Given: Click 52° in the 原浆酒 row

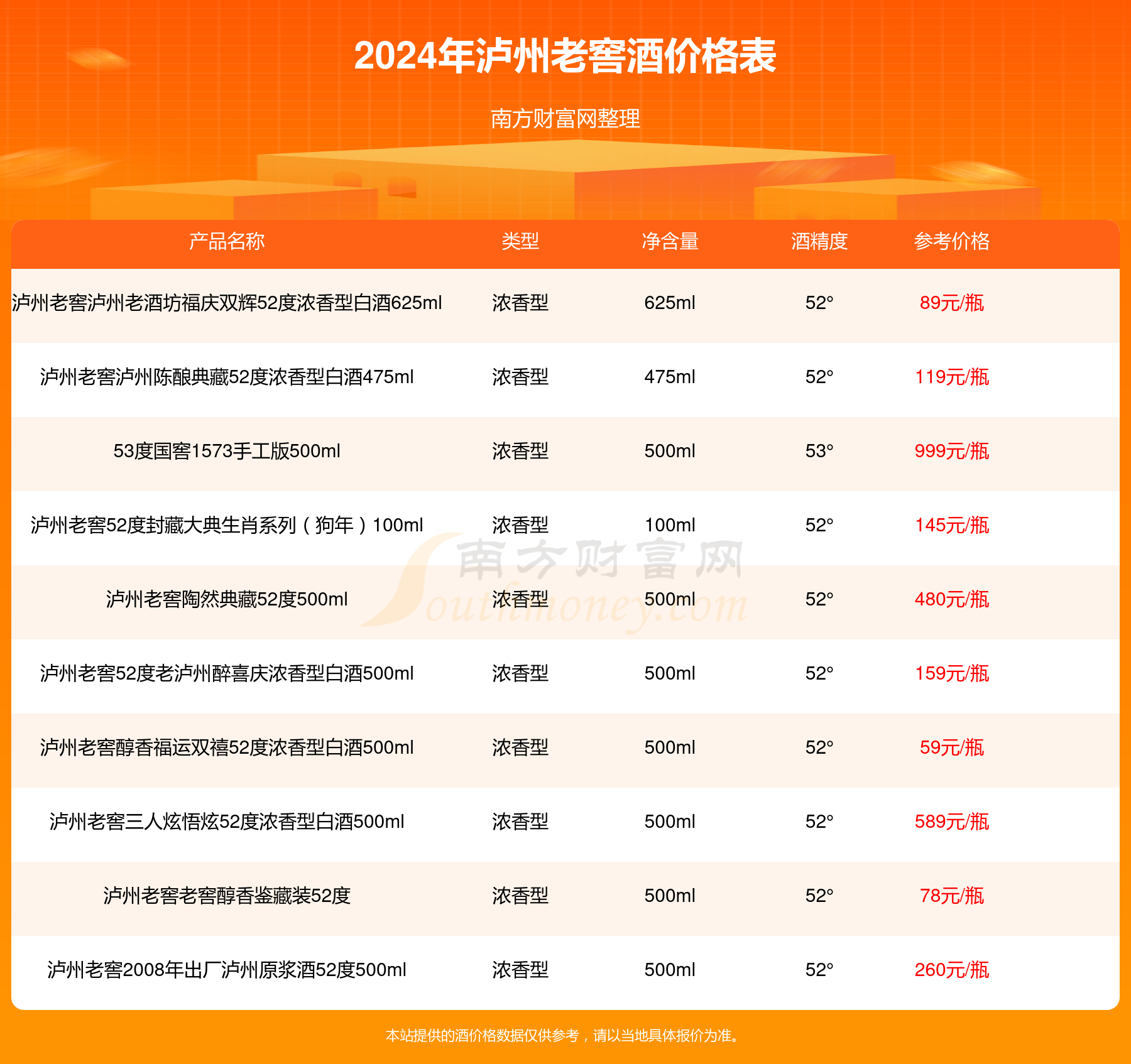Looking at the screenshot, I should [819, 970].
